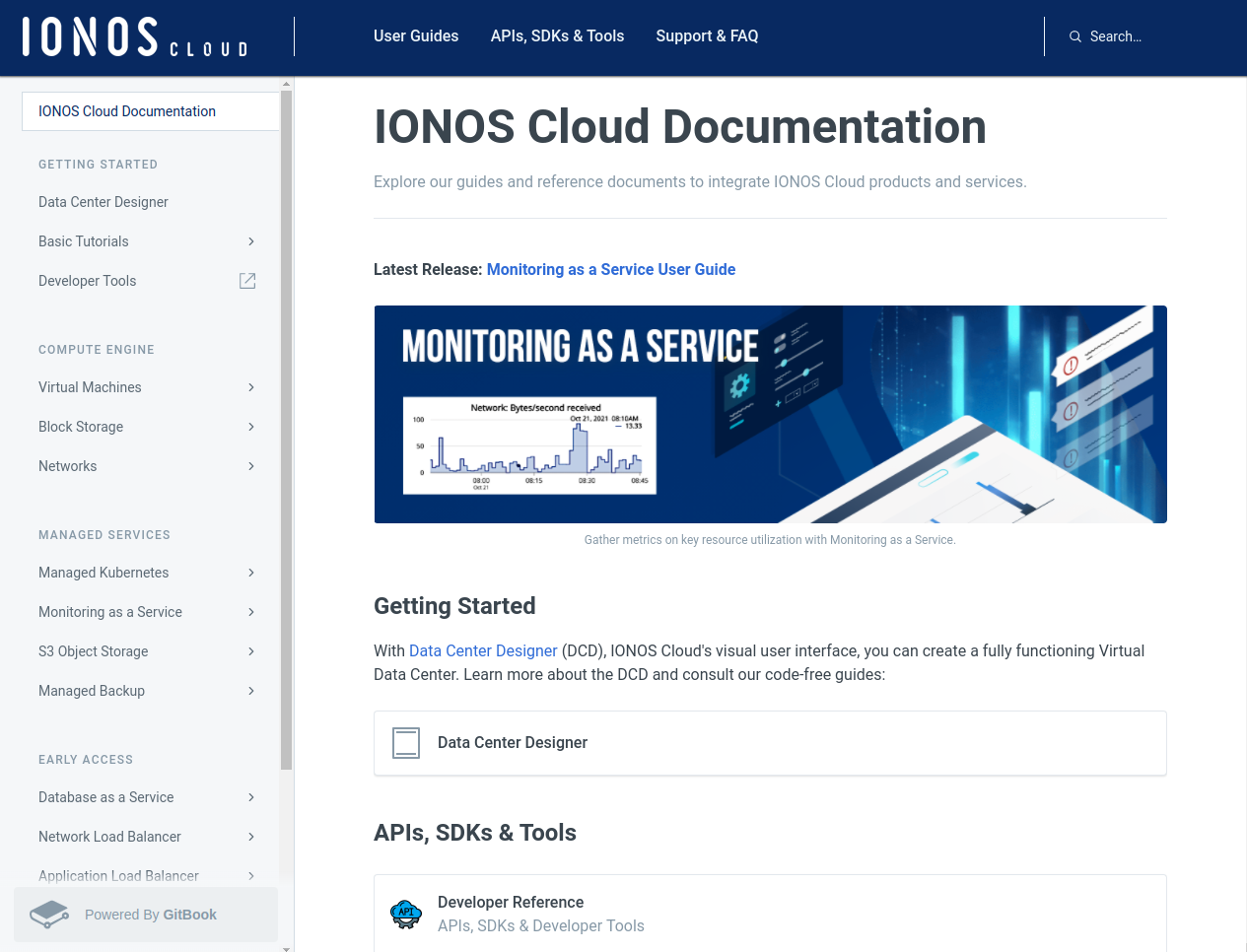Click the GitBook logo icon
1247x952 pixels.
coord(49,915)
